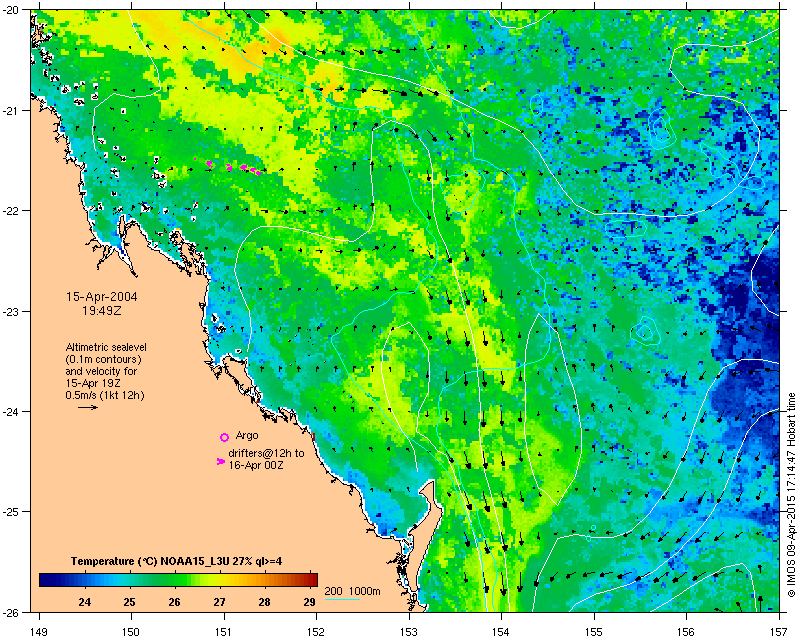Click the '(0.1m contours)' text
The width and height of the screenshot is (800, 640).
coord(104,359)
